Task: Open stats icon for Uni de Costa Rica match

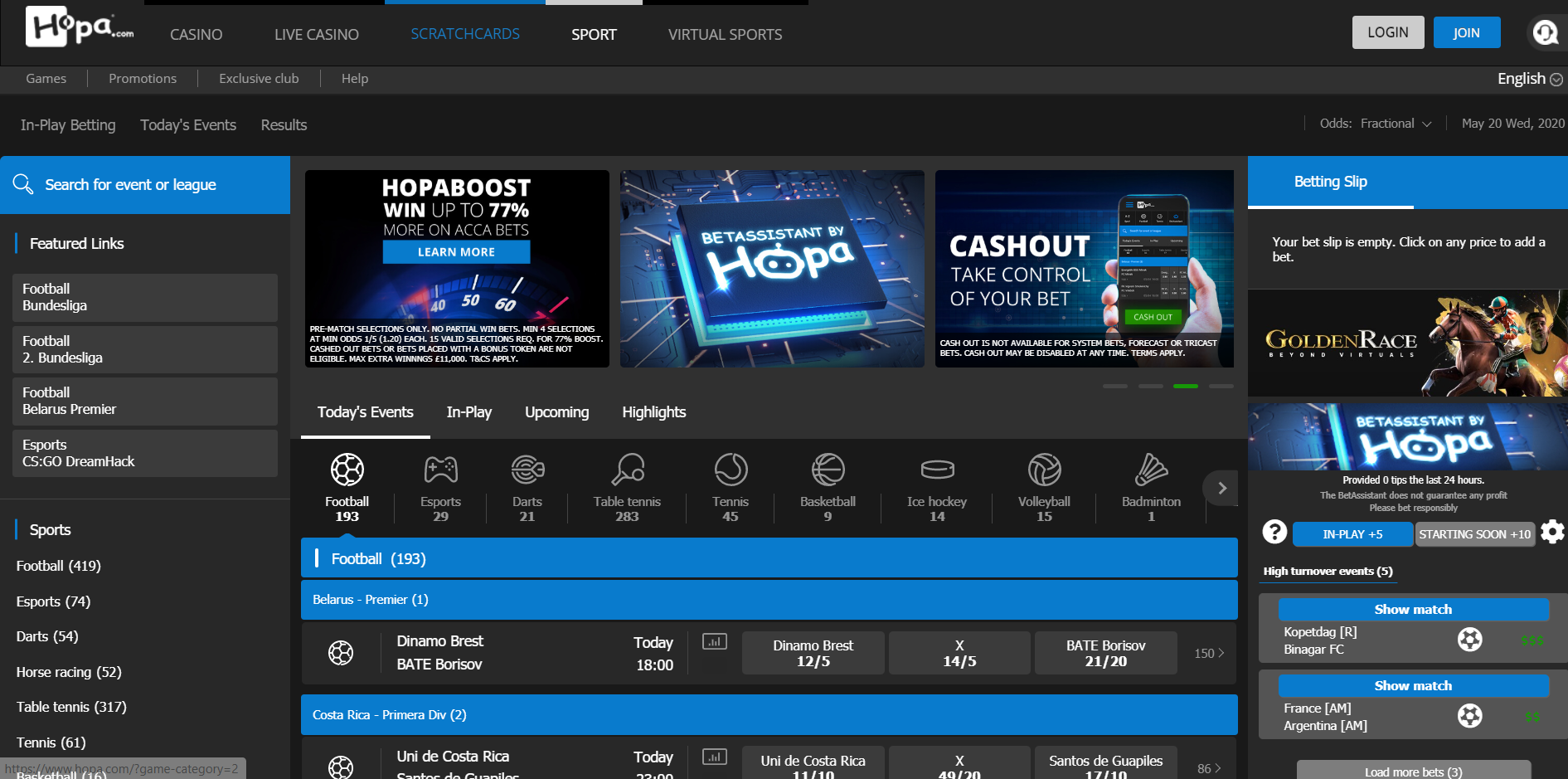Action: pos(715,757)
